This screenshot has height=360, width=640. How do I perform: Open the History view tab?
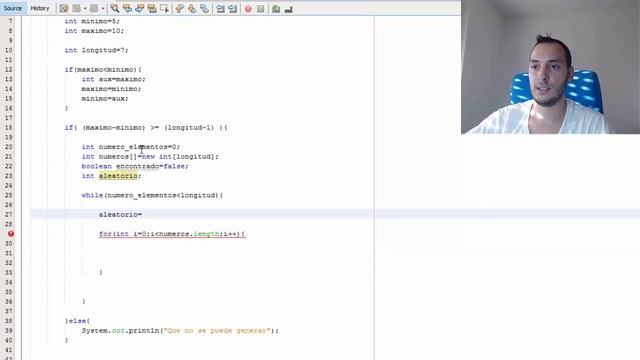(40, 8)
